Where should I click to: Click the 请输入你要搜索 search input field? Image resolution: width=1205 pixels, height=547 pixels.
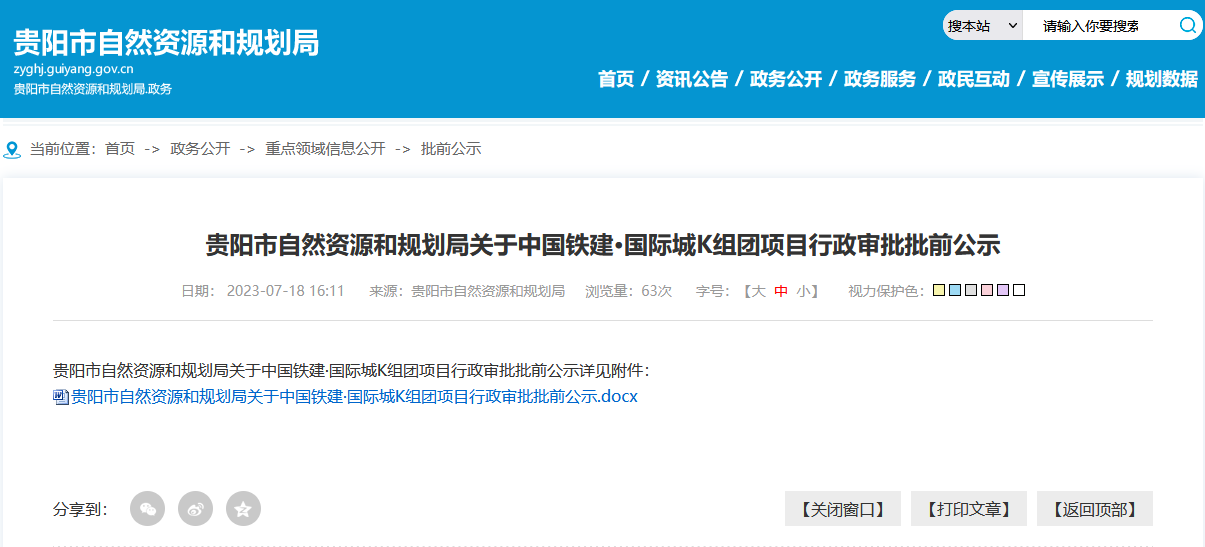pos(1095,26)
